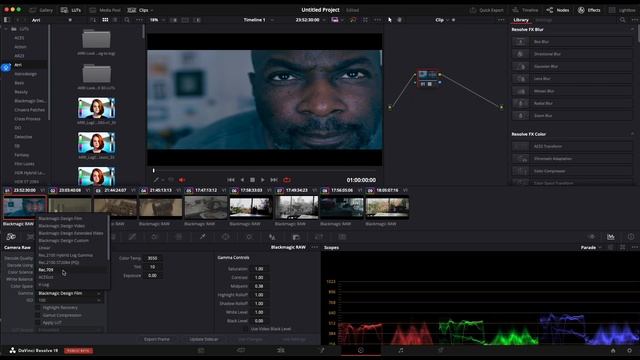Choose Blackmagic Design Extended Video option

pos(72,233)
